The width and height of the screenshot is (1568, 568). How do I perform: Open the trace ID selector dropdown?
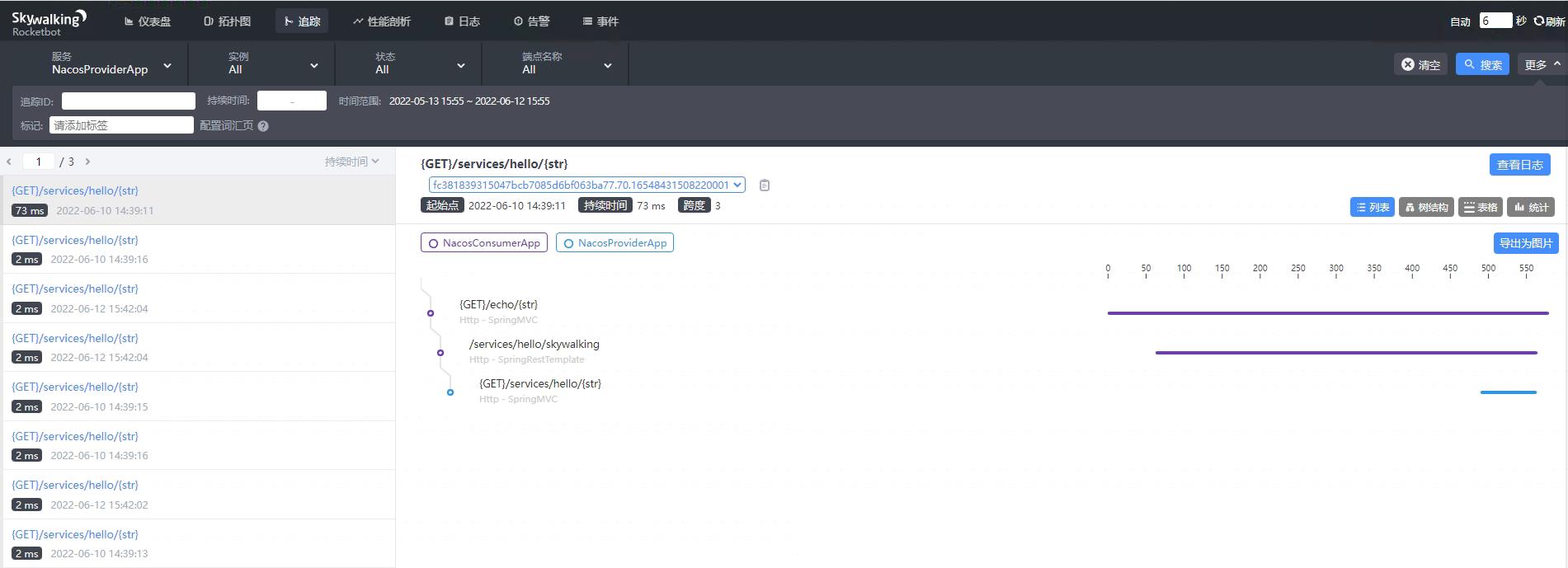tap(586, 185)
